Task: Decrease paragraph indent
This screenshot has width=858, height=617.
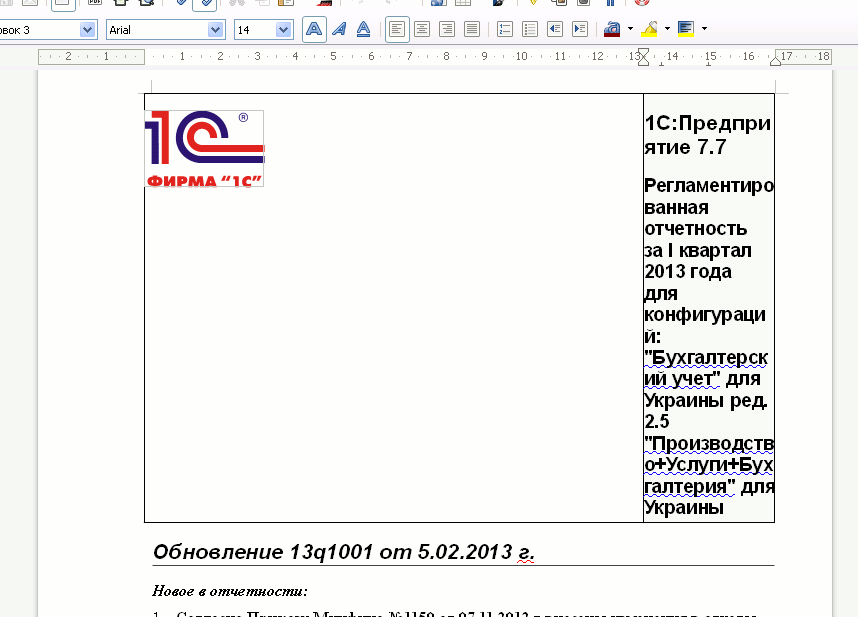Action: 555,30
